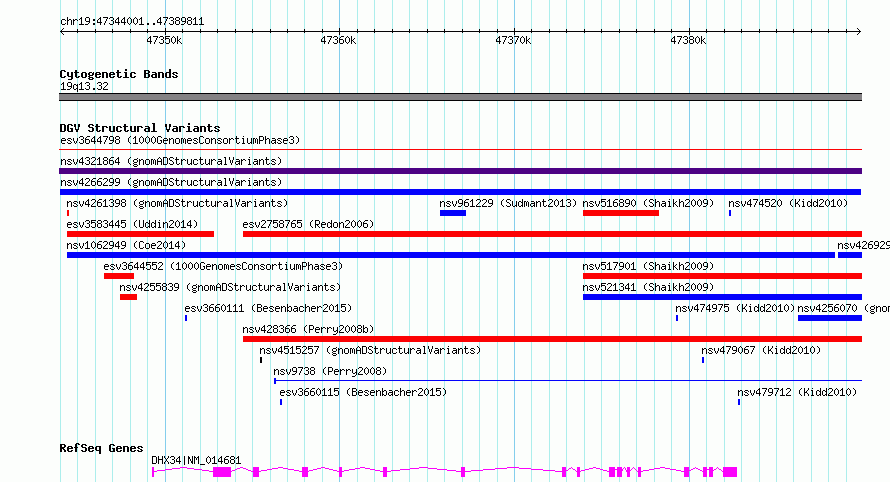Viewport: 890px width, 482px height.
Task: Click the nsv428366 (Perry2008b) label
Action: coord(308,329)
